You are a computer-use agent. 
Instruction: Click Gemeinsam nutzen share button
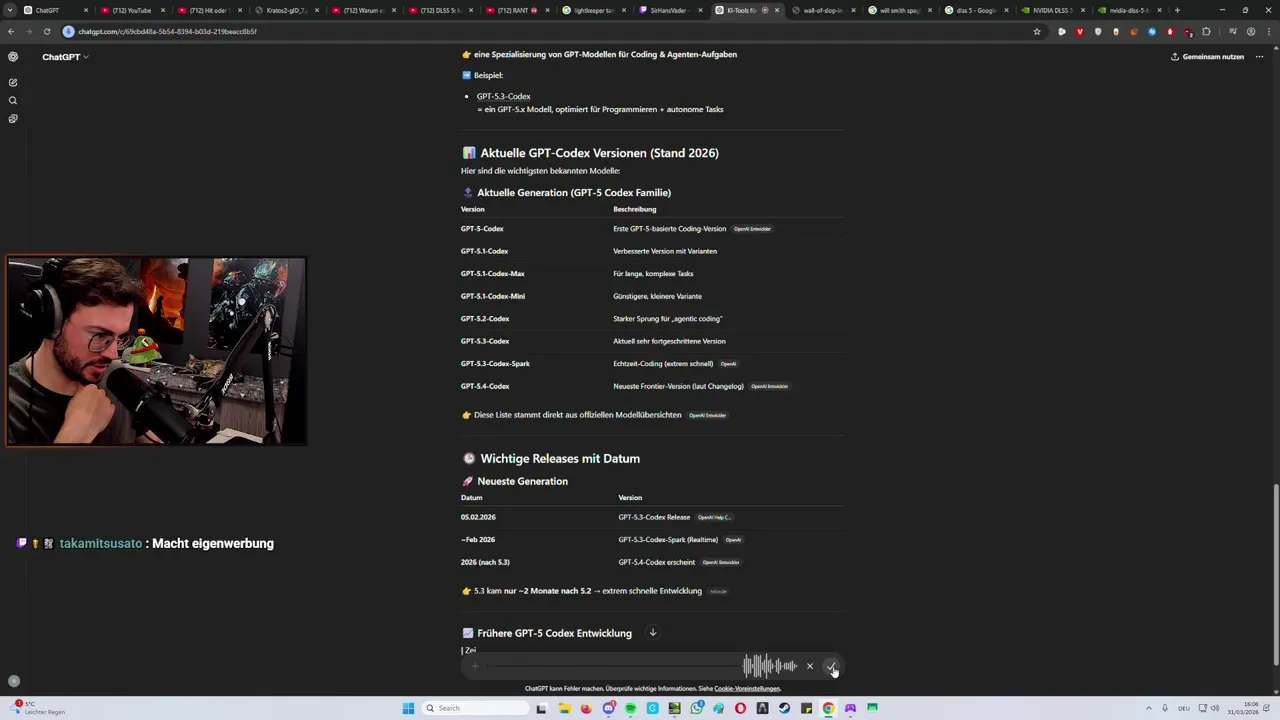click(x=1207, y=57)
